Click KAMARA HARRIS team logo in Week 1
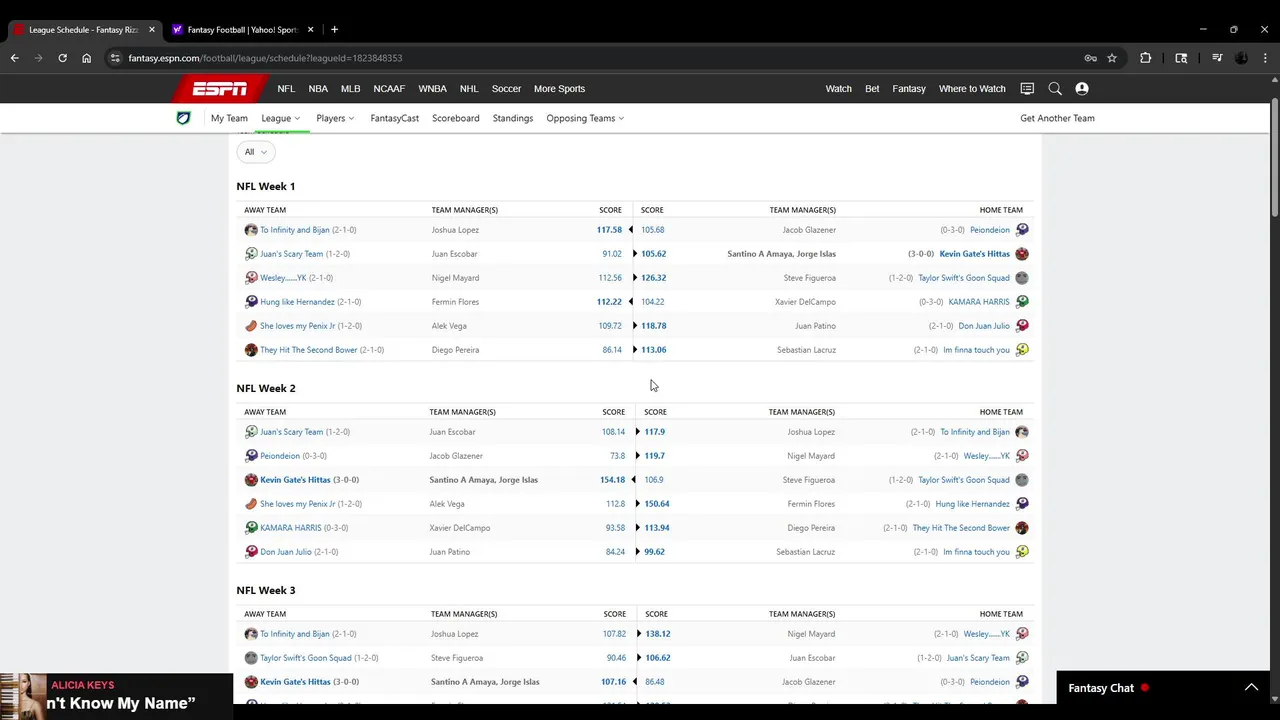The image size is (1280, 720). click(x=1022, y=302)
